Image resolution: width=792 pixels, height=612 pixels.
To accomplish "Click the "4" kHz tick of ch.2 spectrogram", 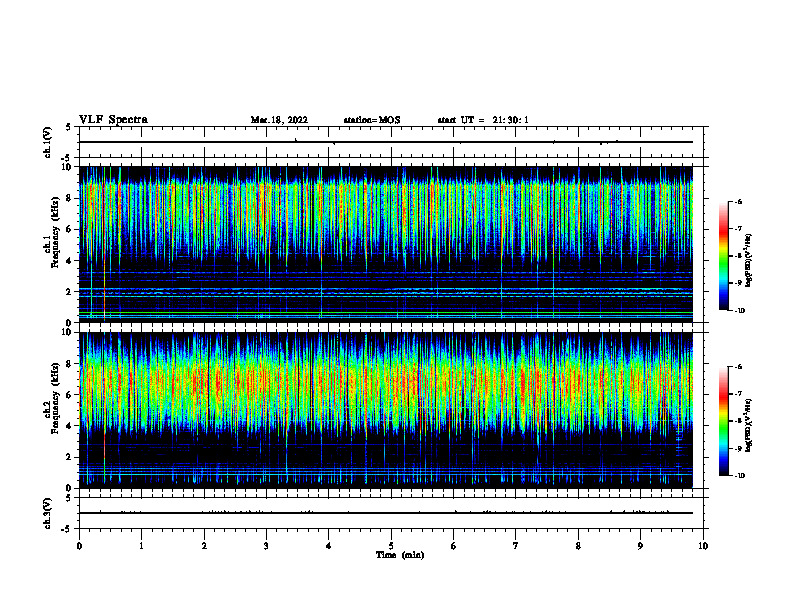I will pyautogui.click(x=69, y=426).
